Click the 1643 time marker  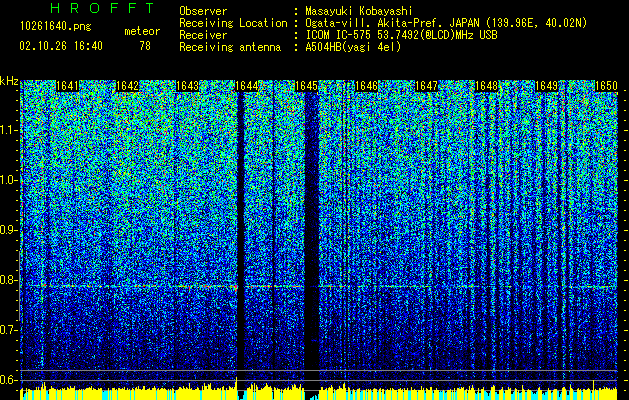pos(187,86)
